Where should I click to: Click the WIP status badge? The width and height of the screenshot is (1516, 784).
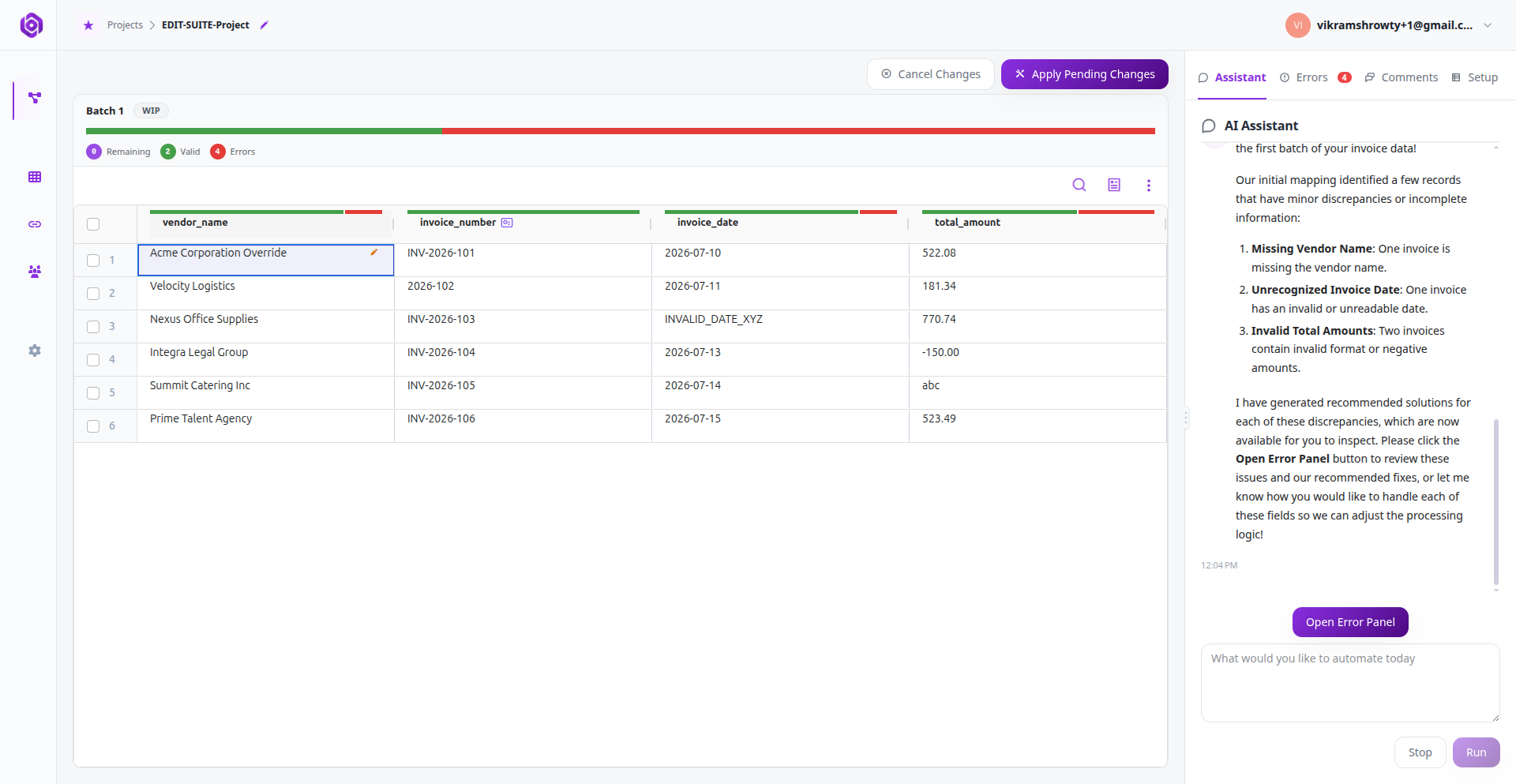[151, 111]
